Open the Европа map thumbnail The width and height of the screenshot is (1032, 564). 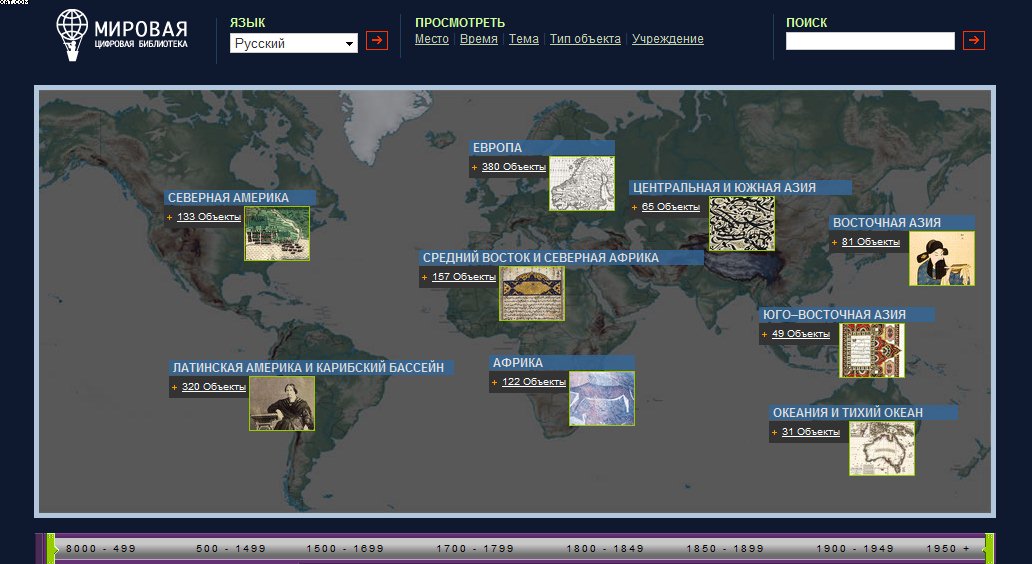pos(582,184)
